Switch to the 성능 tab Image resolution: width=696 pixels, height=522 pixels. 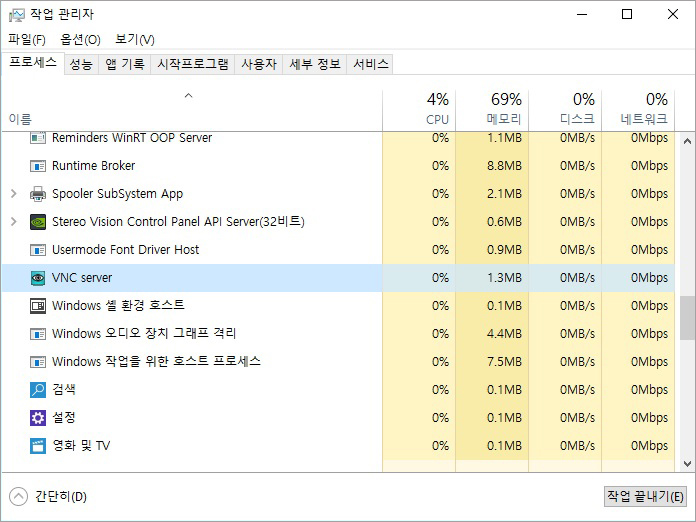click(81, 64)
